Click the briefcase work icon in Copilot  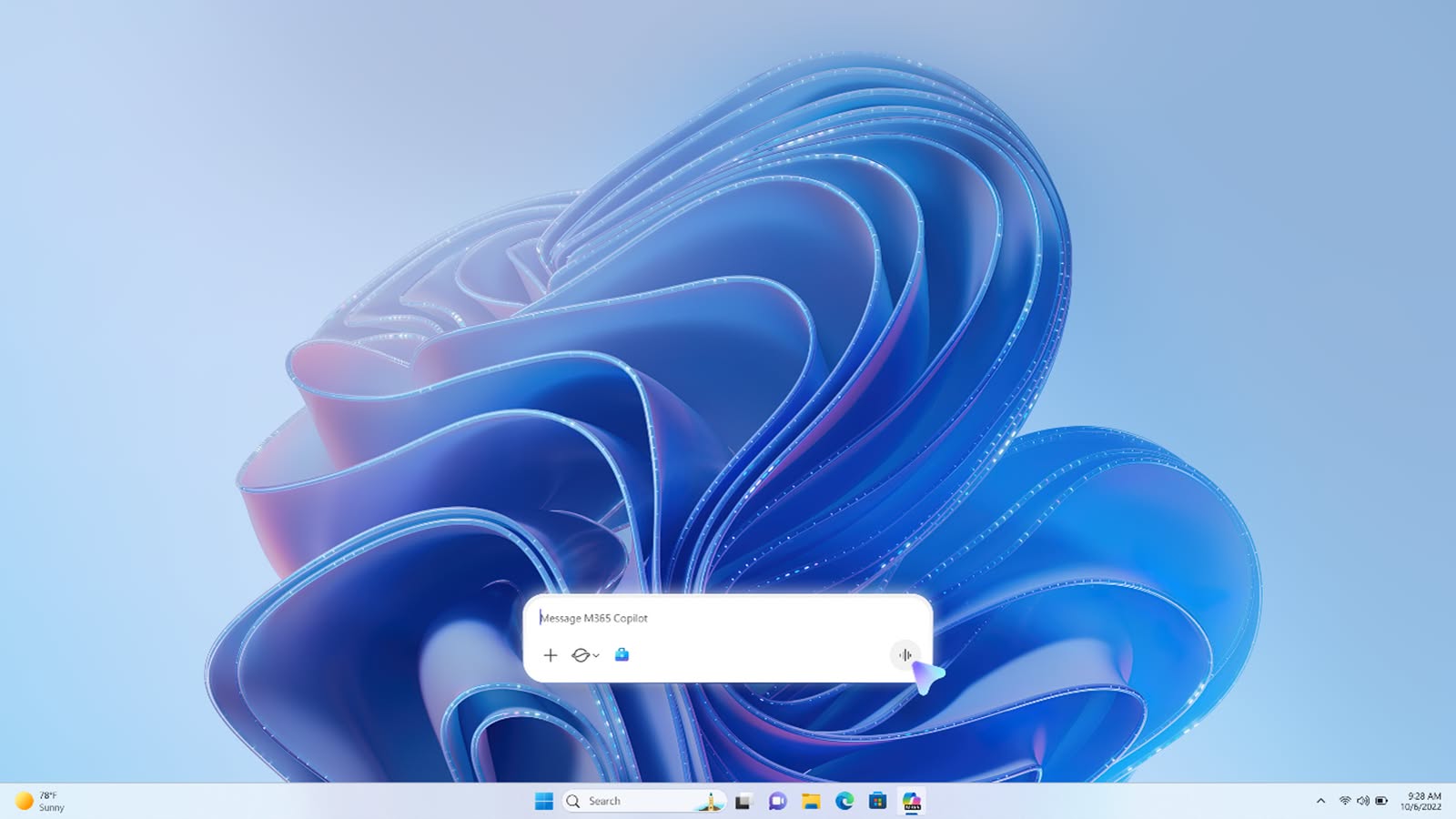(x=622, y=655)
